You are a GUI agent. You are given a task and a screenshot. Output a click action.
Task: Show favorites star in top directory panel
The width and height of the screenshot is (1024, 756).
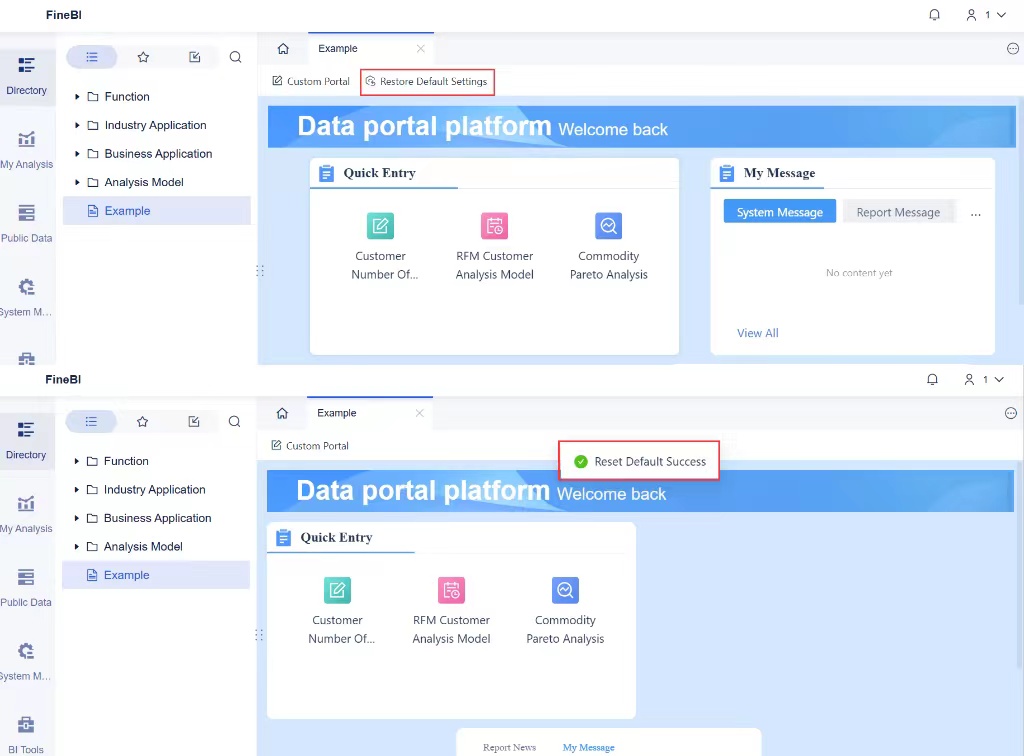point(144,57)
